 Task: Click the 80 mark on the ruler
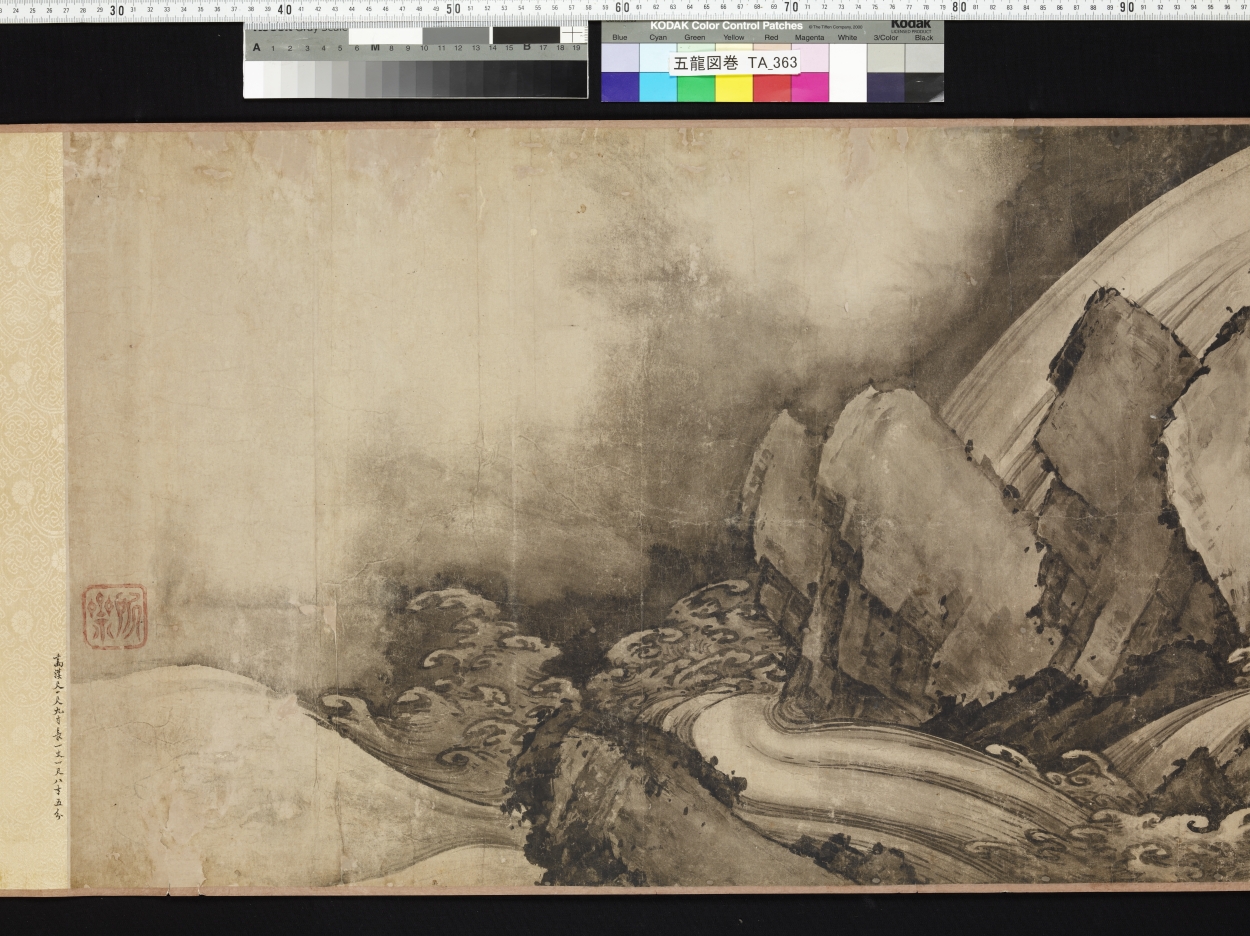[958, 8]
